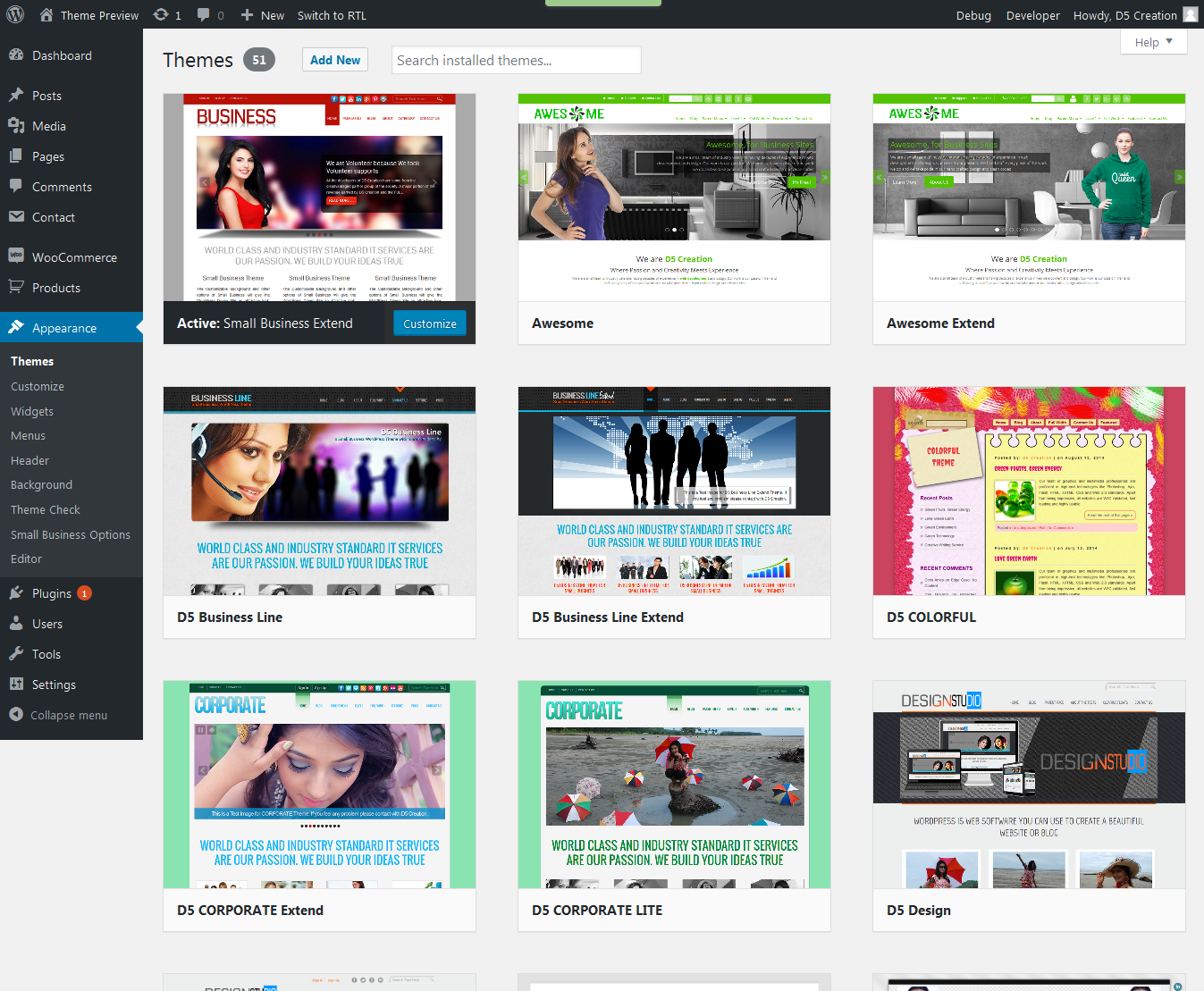
Task: Open the Developer menu in admin bar
Action: [1032, 15]
